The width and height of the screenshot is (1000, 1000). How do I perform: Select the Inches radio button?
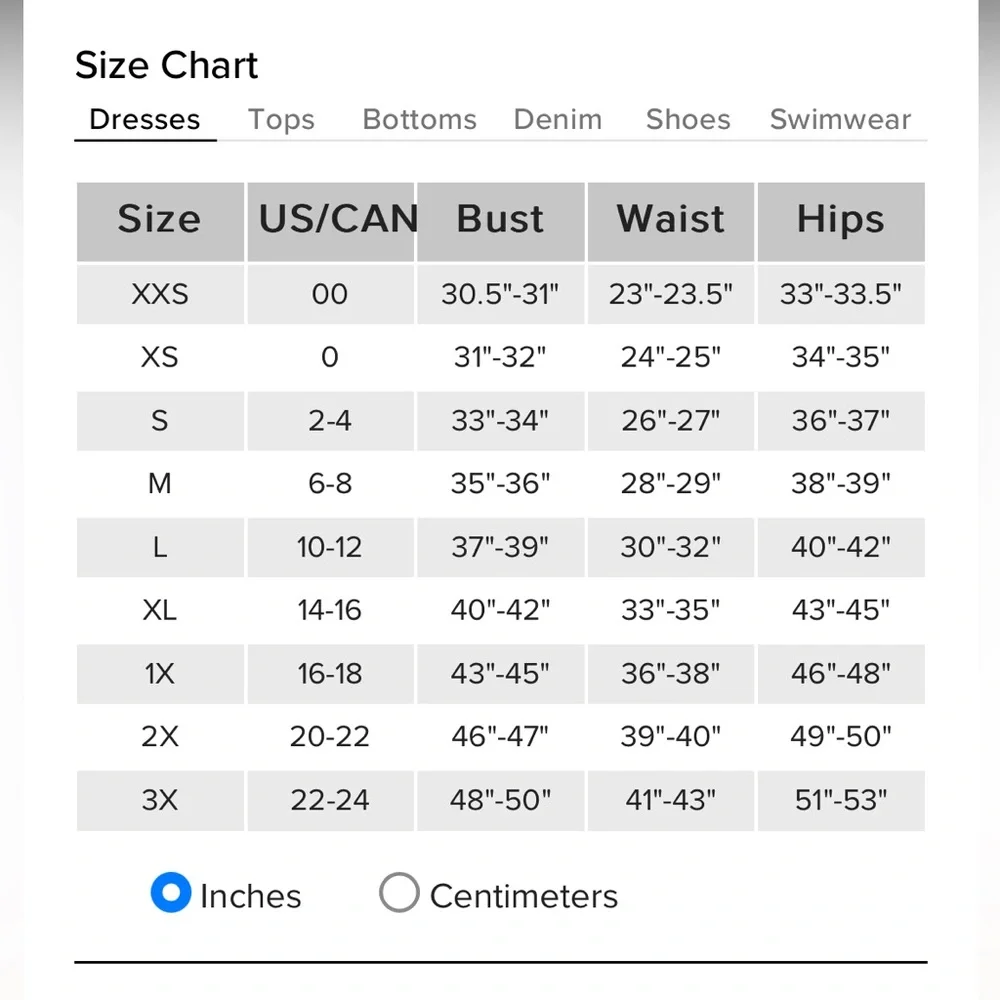pos(170,892)
